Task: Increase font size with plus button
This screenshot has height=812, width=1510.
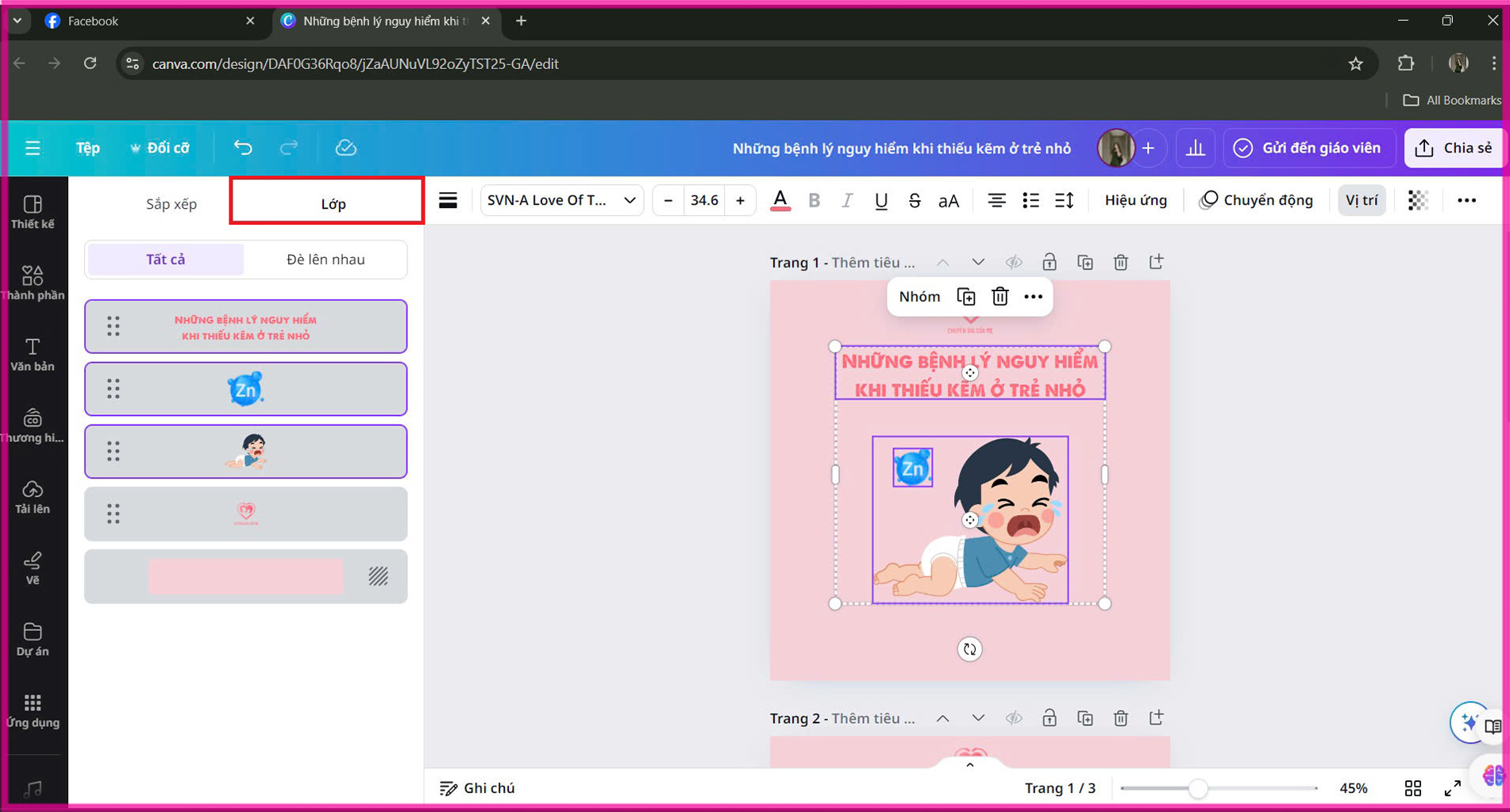Action: [740, 201]
